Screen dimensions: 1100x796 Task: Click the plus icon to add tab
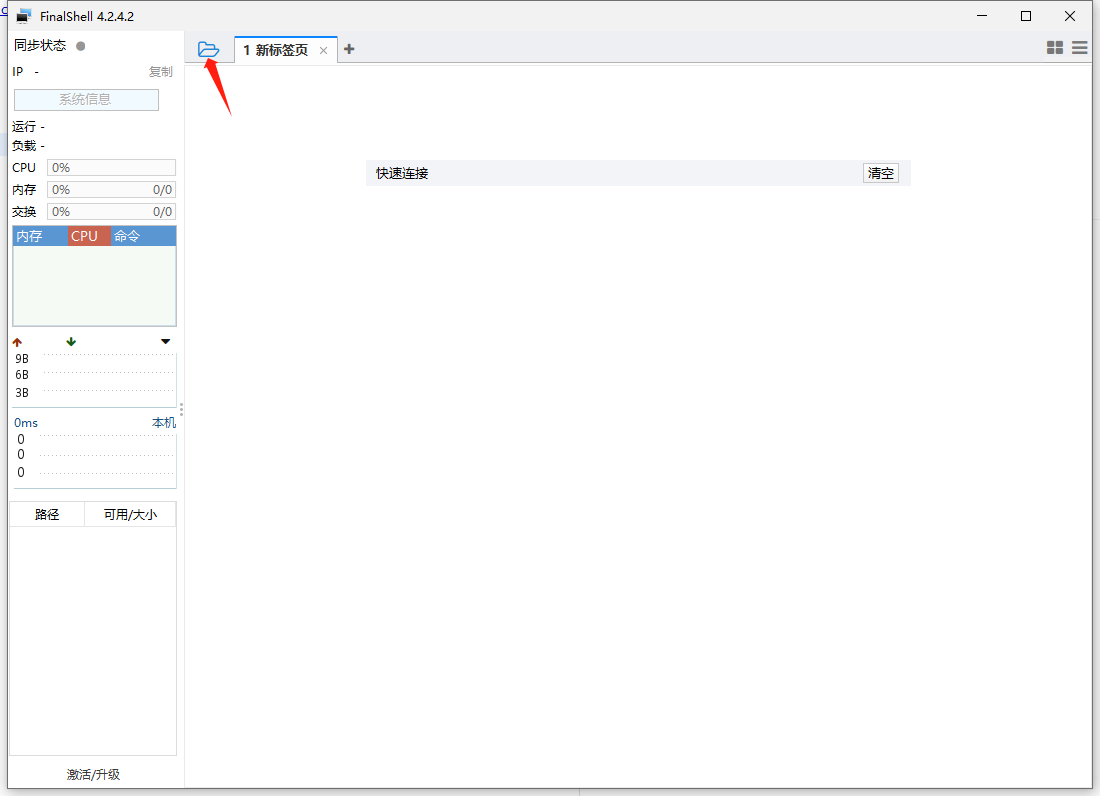click(x=349, y=49)
